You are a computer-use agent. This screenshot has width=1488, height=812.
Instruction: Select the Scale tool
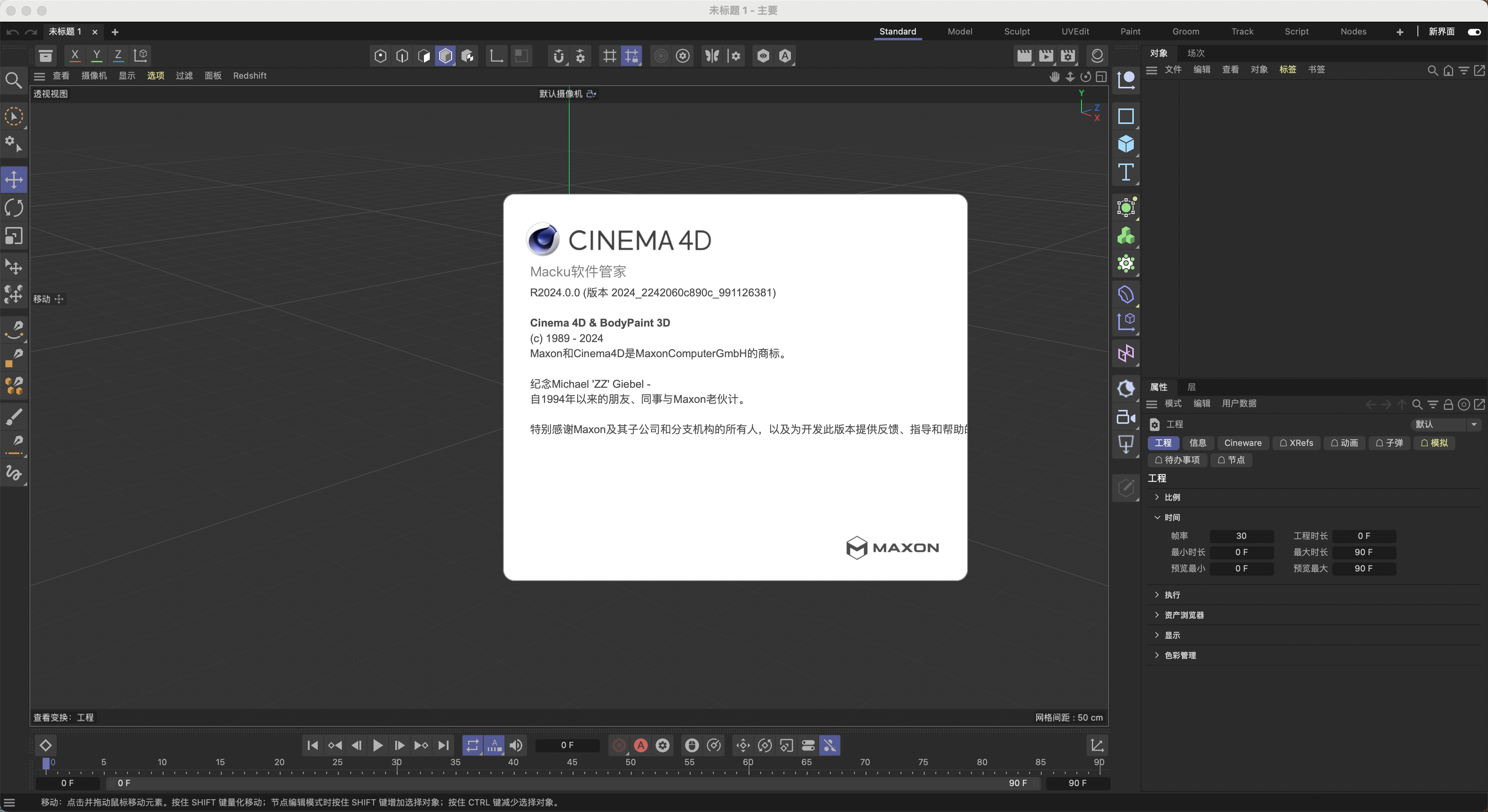(x=14, y=236)
